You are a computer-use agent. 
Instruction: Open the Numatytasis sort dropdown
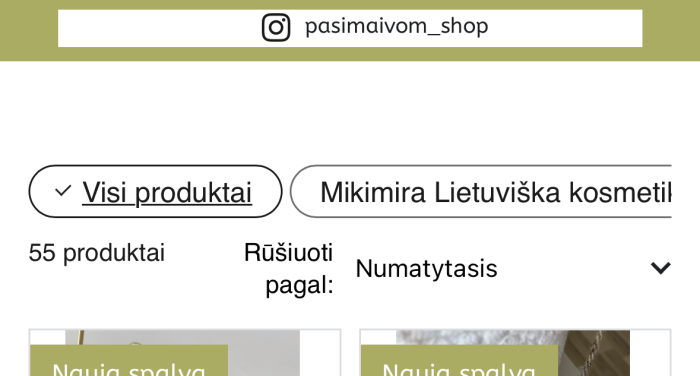pyautogui.click(x=513, y=268)
